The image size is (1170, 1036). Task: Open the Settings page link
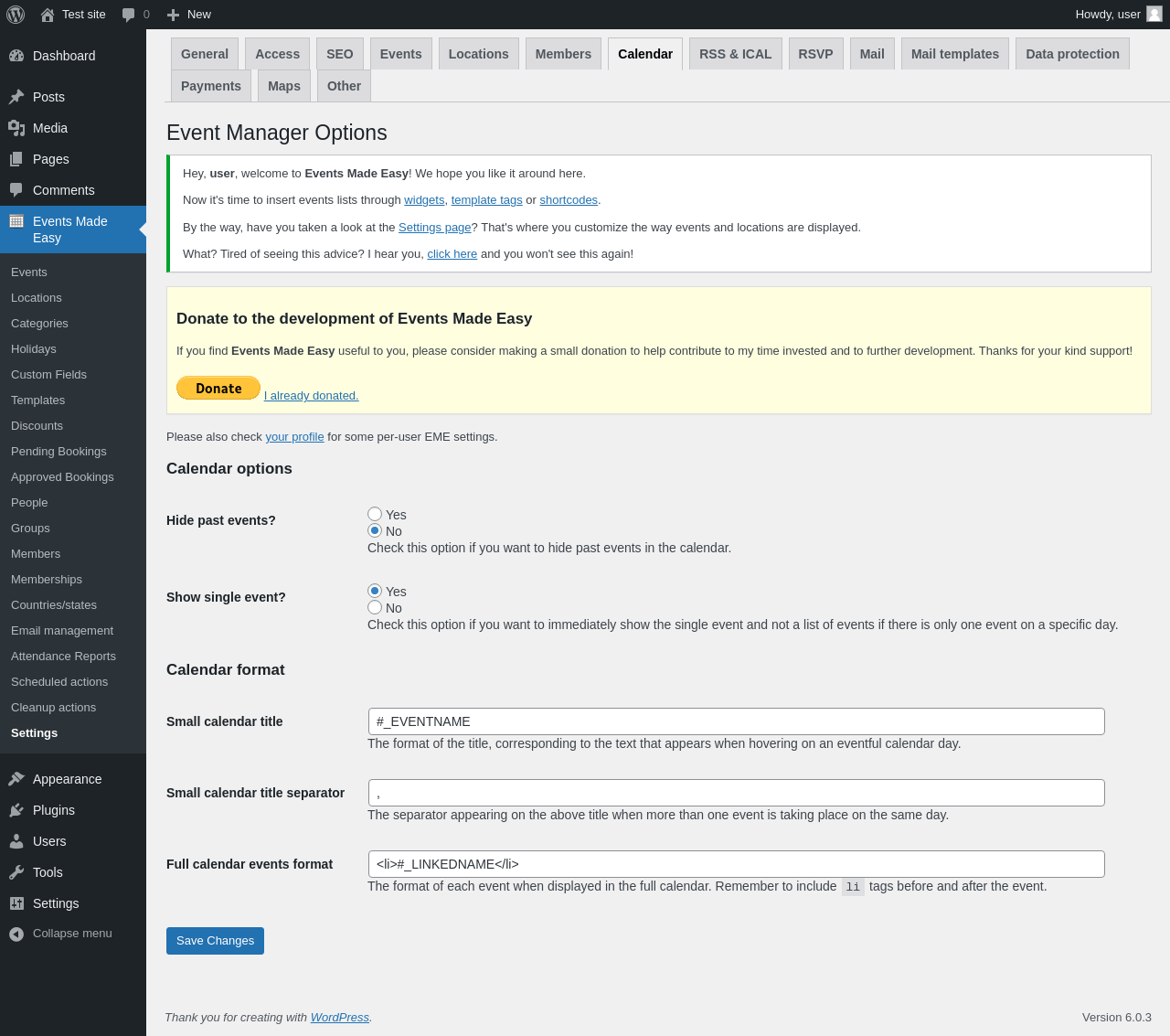435,228
